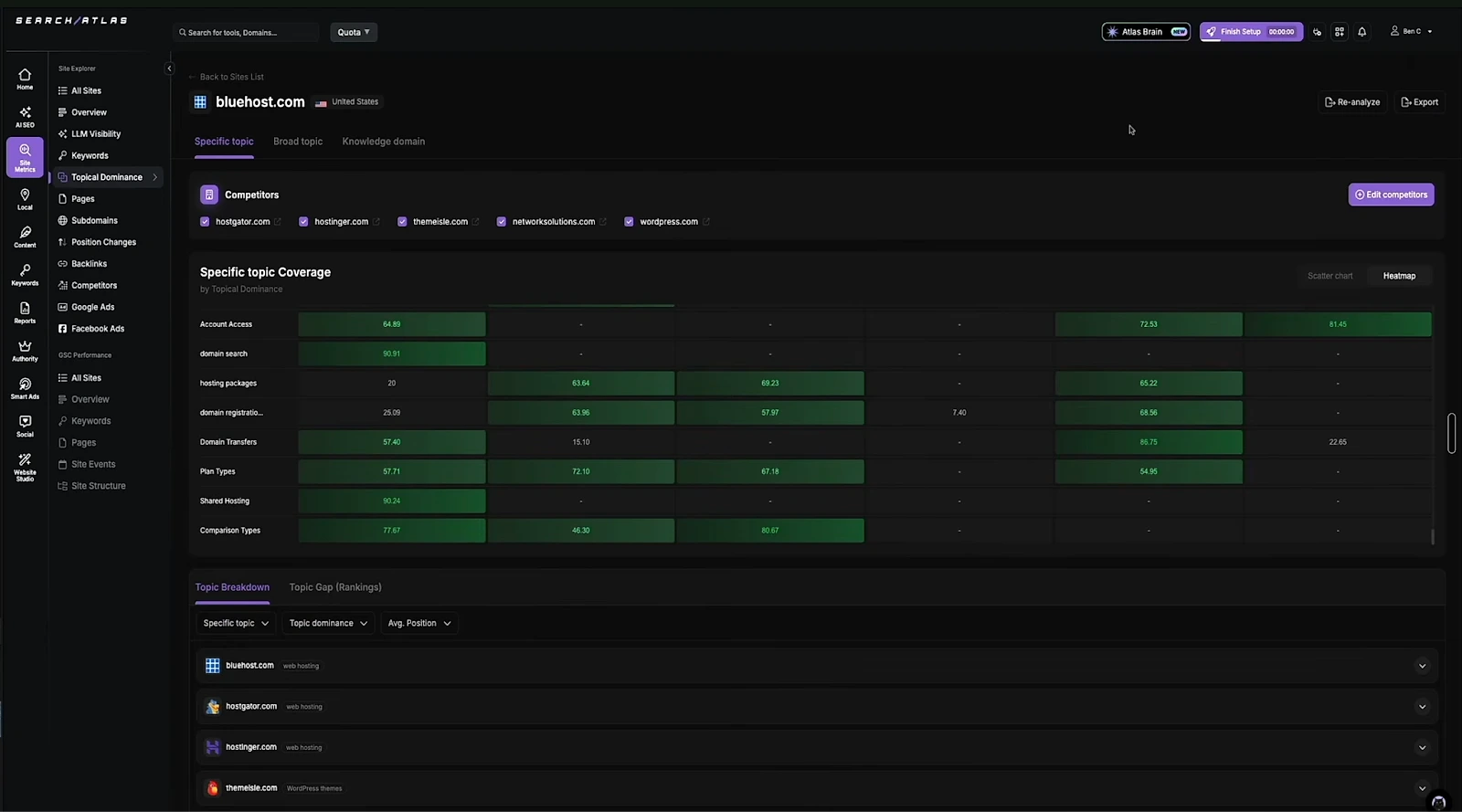Viewport: 1462px width, 812px height.
Task: Uncheck the themeisle.com competitor checkbox
Action: pos(402,222)
